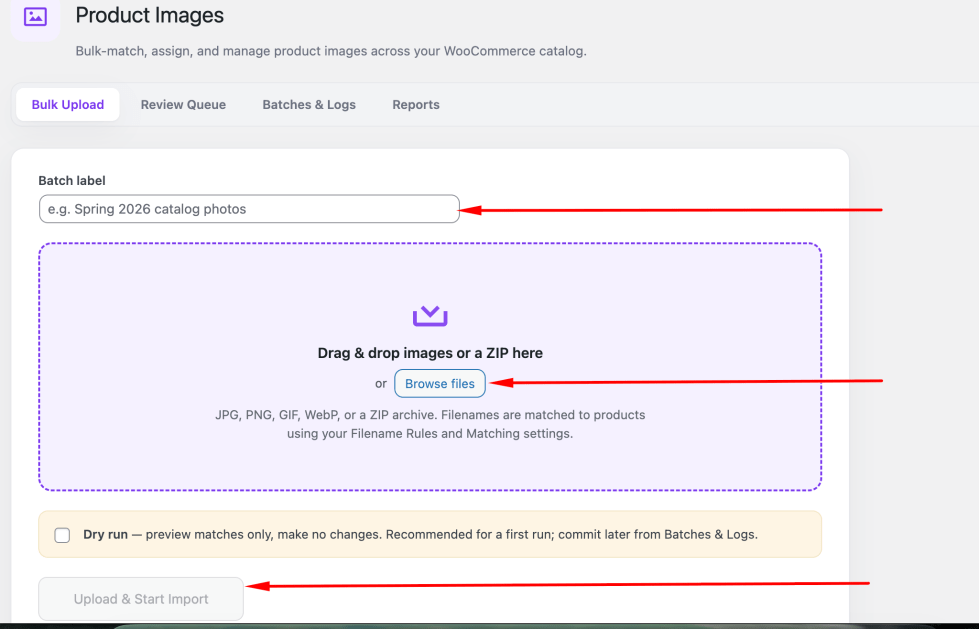Click the red arrow pointing to Batch label field
The image size is (979, 629).
coord(671,210)
